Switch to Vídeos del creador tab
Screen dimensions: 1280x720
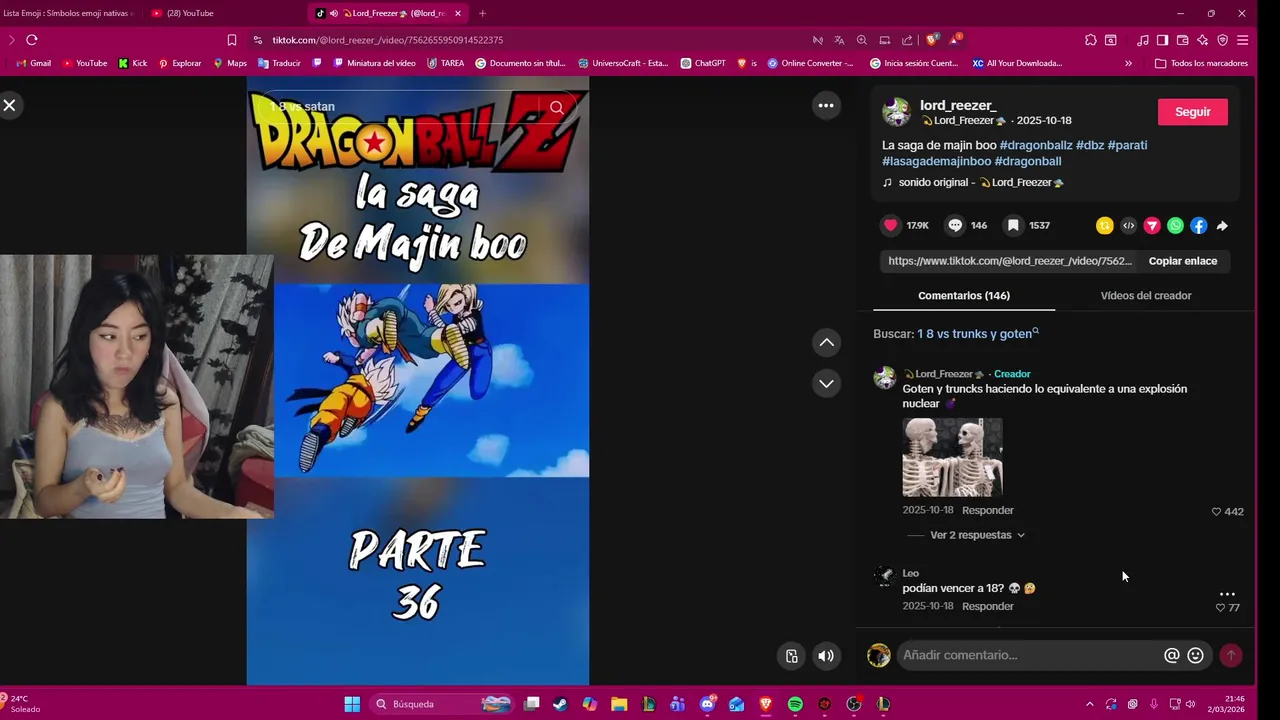point(1146,296)
